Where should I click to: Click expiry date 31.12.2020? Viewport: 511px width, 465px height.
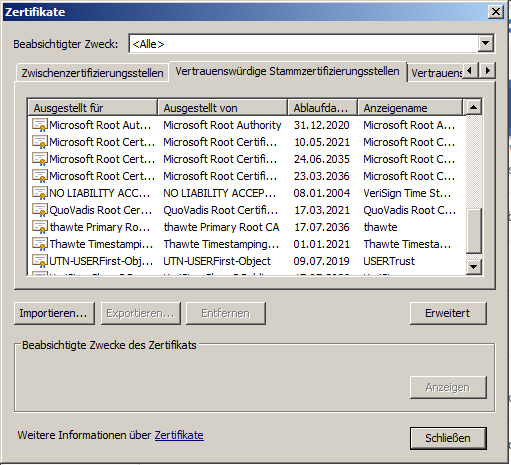322,125
